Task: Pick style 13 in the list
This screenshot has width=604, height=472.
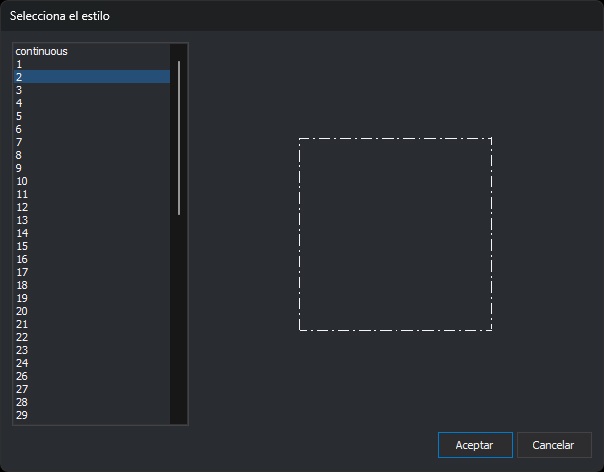Action: click(92, 220)
